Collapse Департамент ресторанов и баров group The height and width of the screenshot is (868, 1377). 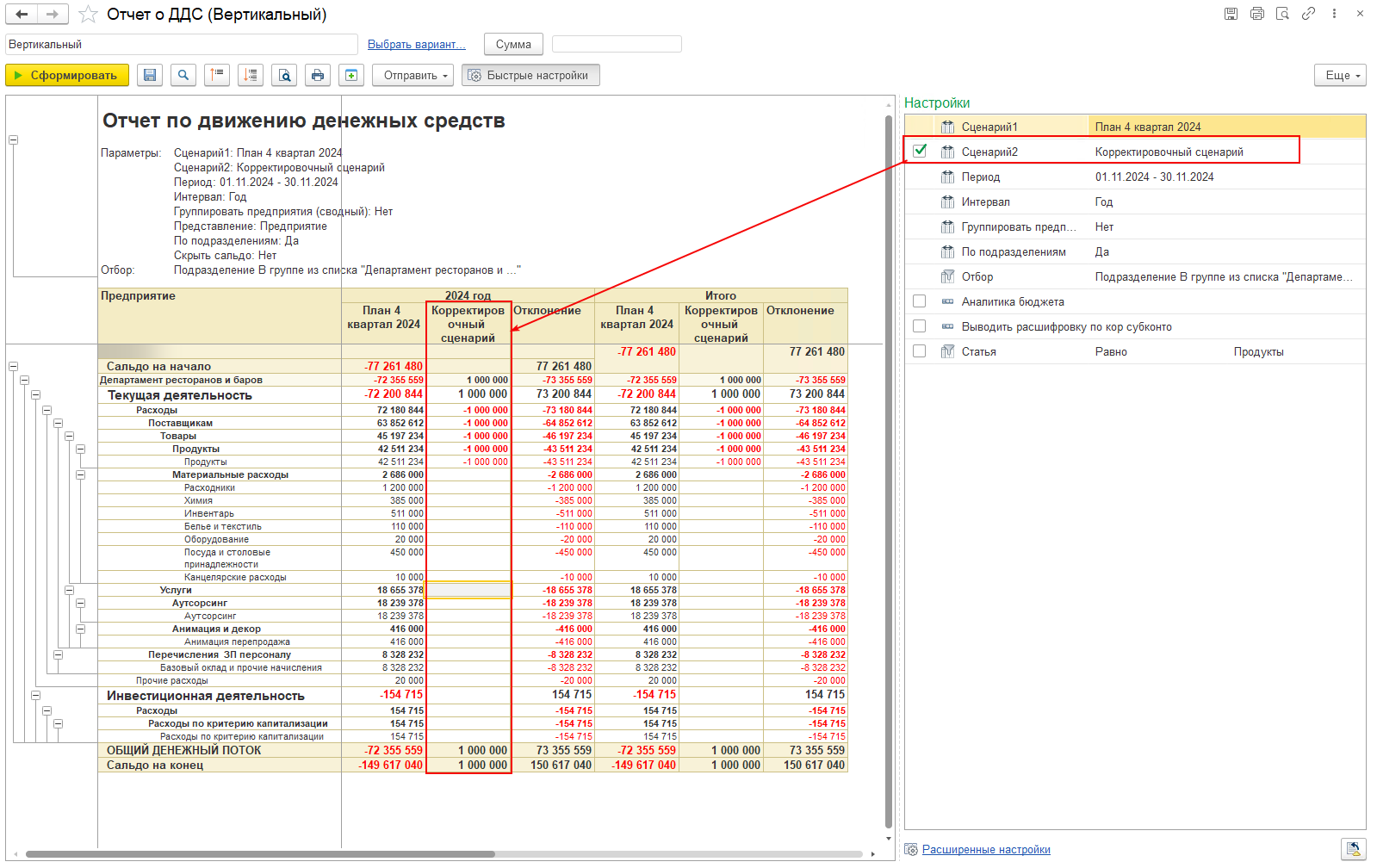[24, 380]
